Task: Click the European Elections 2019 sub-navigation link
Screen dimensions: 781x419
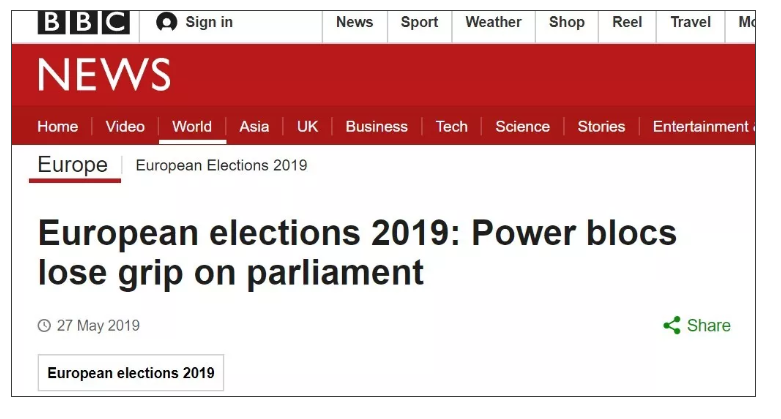Action: pos(221,165)
